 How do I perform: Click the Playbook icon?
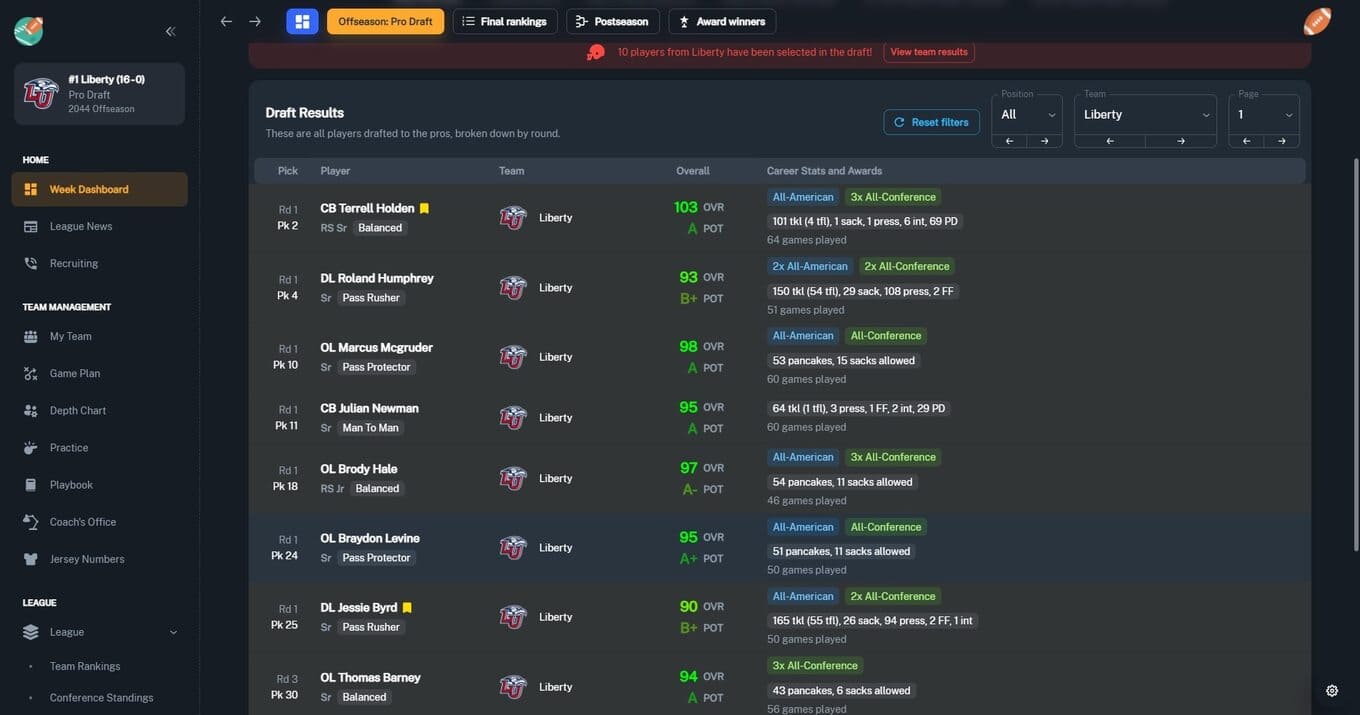[x=31, y=484]
